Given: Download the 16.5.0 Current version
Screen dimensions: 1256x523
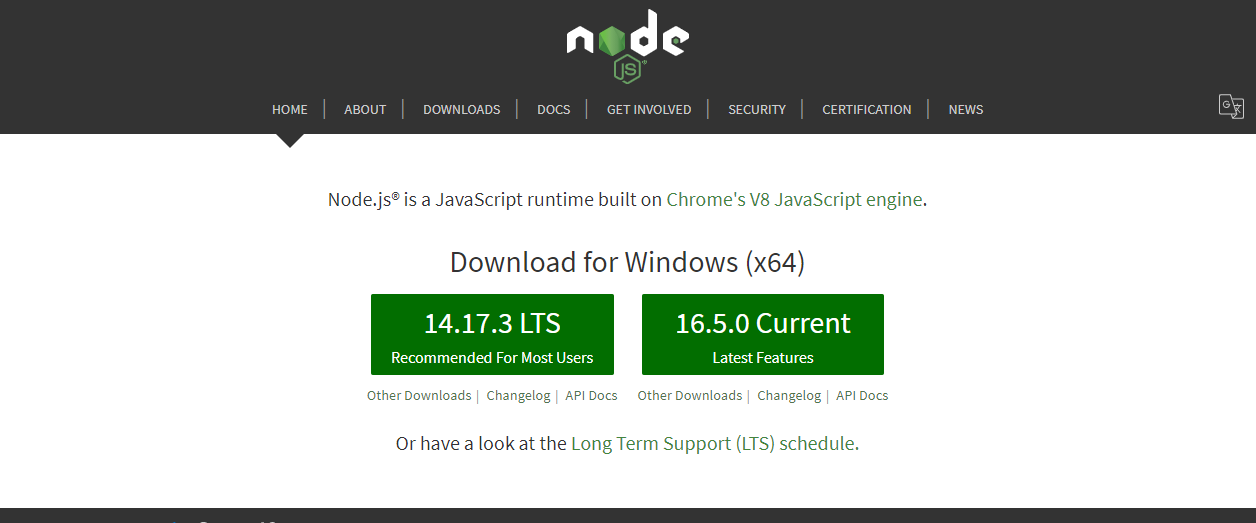Looking at the screenshot, I should click(x=763, y=334).
